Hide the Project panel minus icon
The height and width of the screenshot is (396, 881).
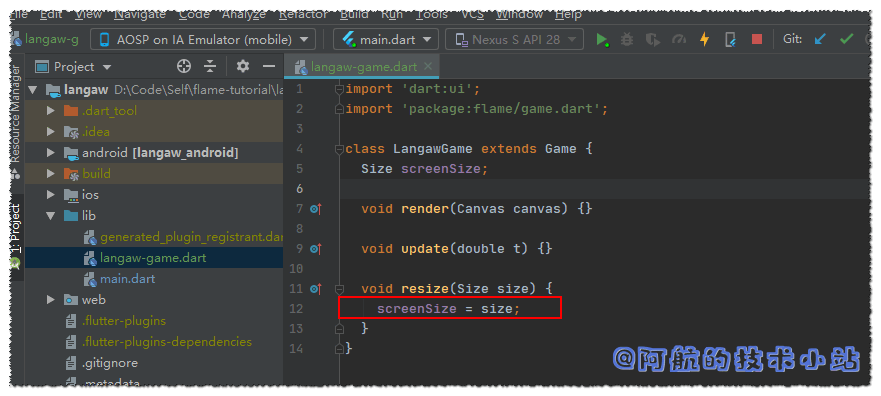pyautogui.click(x=269, y=67)
